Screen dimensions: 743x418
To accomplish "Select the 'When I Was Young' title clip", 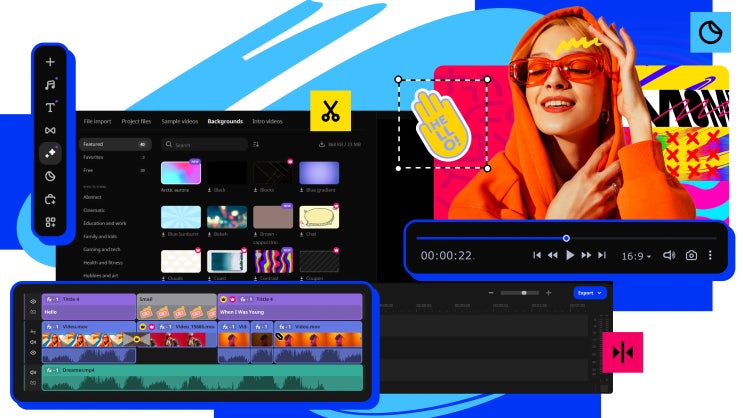I will tap(290, 306).
